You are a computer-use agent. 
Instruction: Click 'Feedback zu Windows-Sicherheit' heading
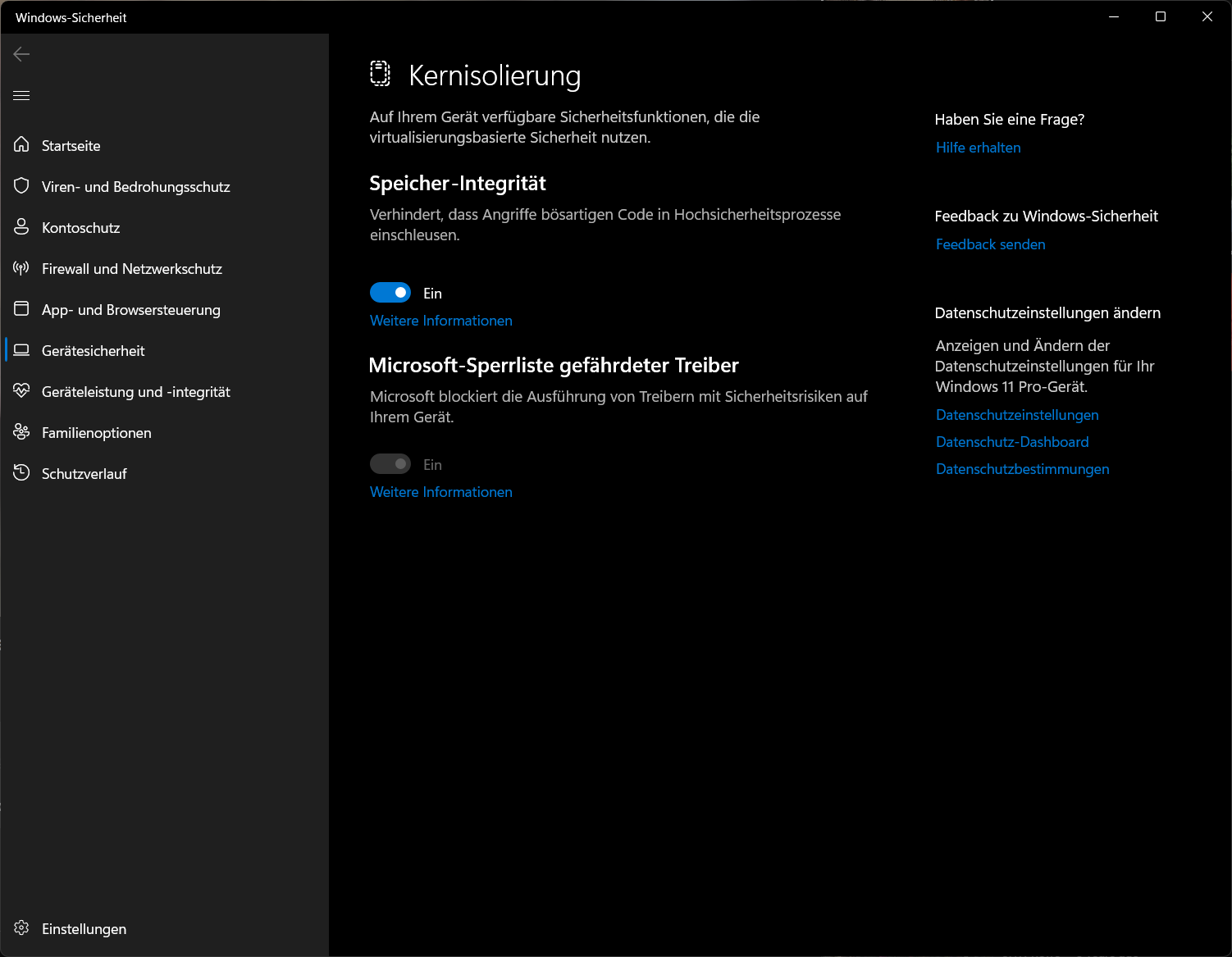(1047, 216)
